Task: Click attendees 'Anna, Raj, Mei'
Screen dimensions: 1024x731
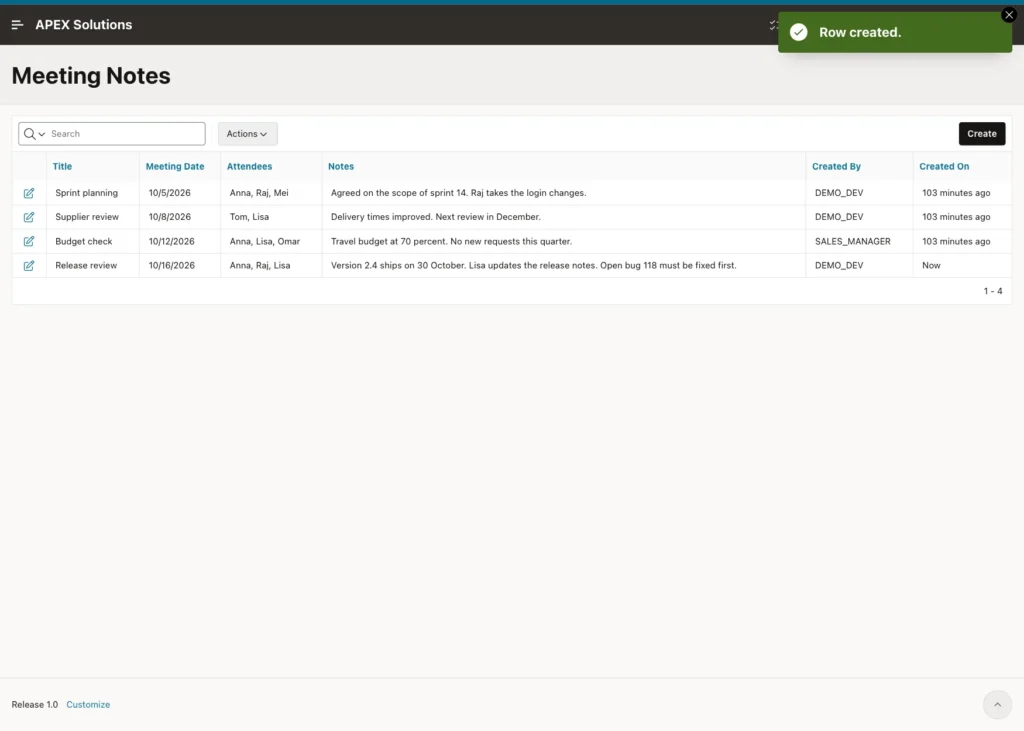Action: (259, 193)
